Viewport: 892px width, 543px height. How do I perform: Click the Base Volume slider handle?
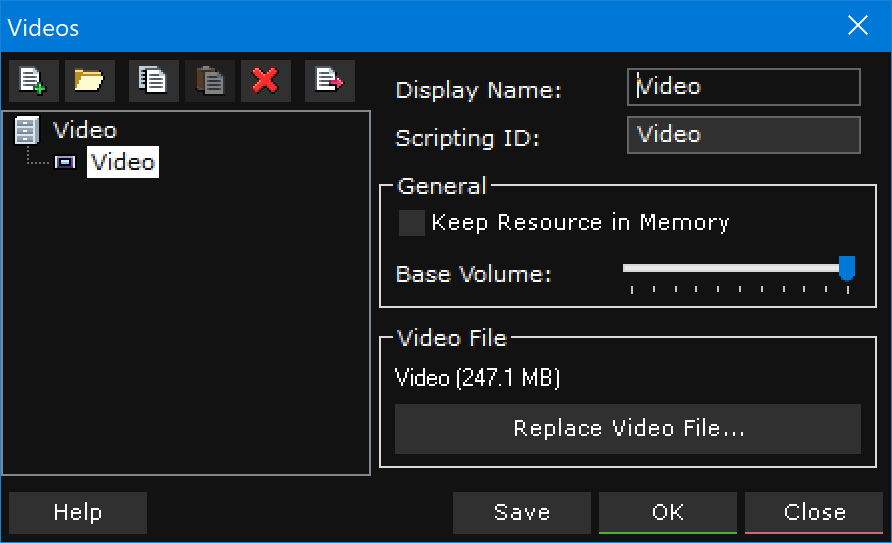coord(847,268)
